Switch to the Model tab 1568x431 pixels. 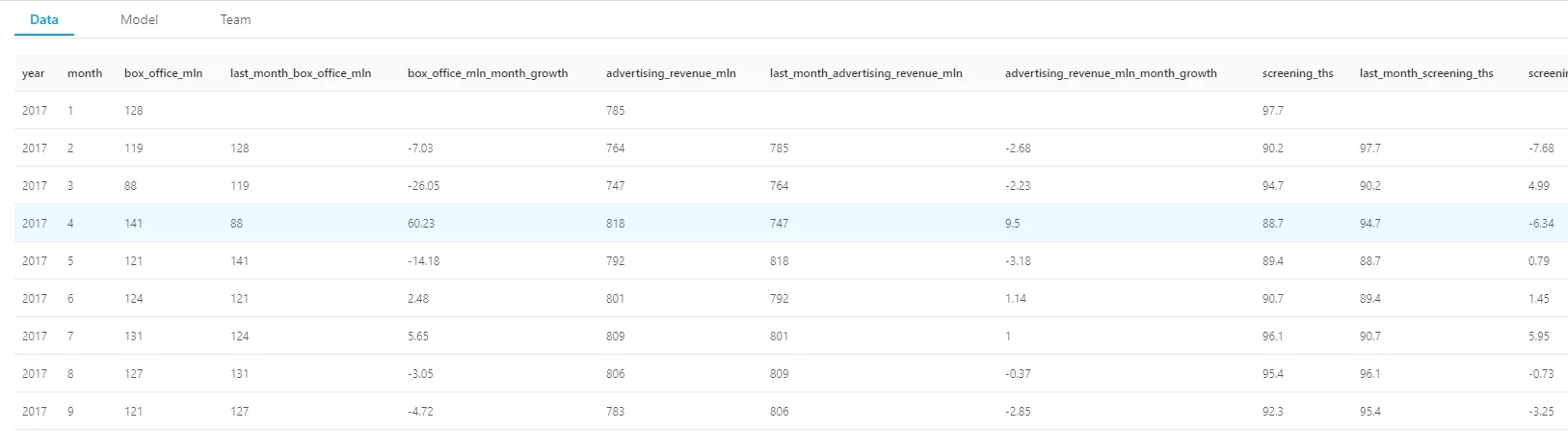[139, 19]
